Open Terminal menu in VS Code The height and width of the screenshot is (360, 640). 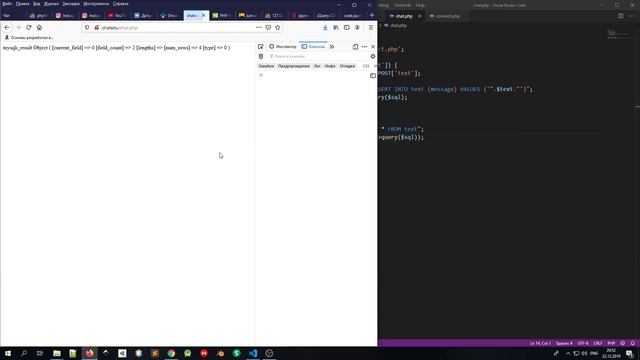(x=402, y=5)
